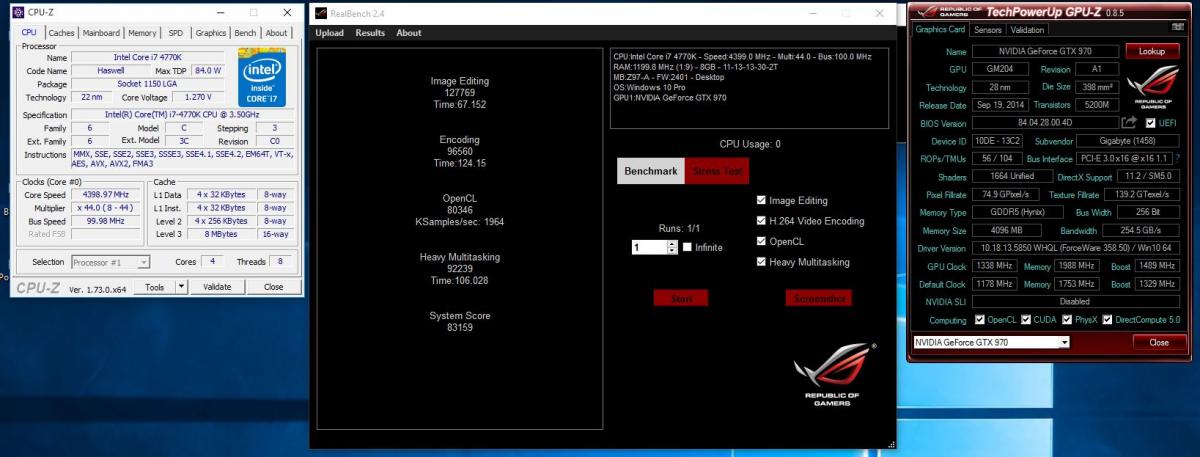
Task: Select the CPU tab in CPU-Z
Action: 30,33
